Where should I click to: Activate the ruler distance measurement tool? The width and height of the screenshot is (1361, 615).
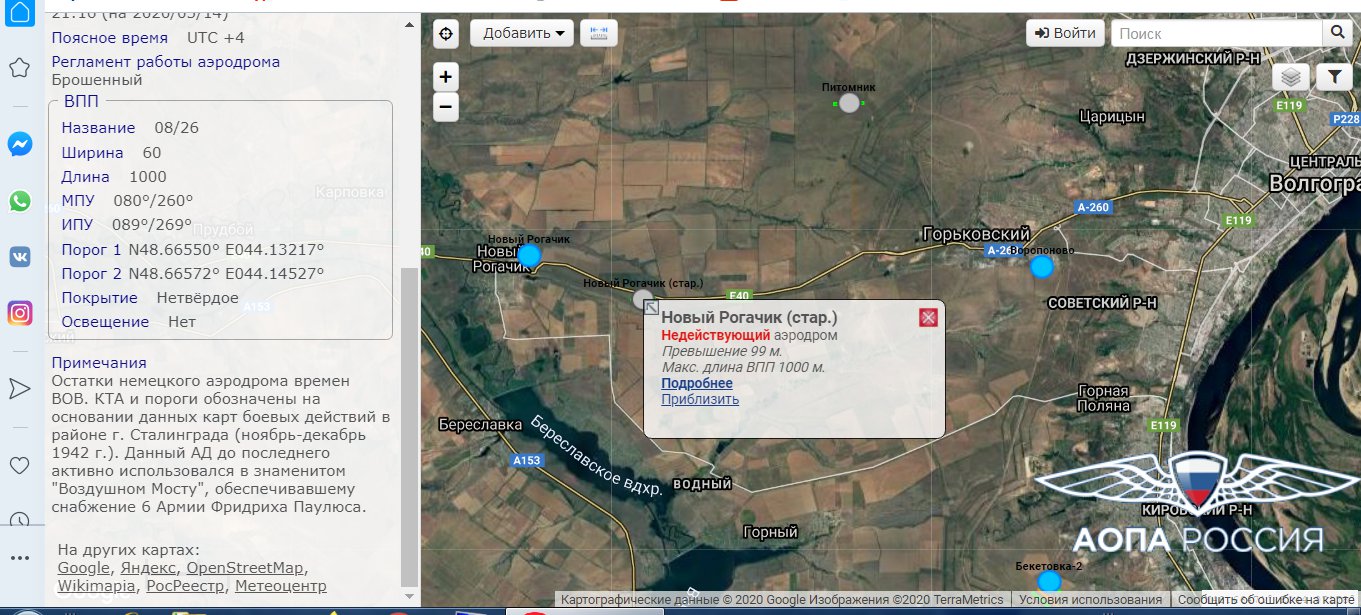[x=599, y=33]
